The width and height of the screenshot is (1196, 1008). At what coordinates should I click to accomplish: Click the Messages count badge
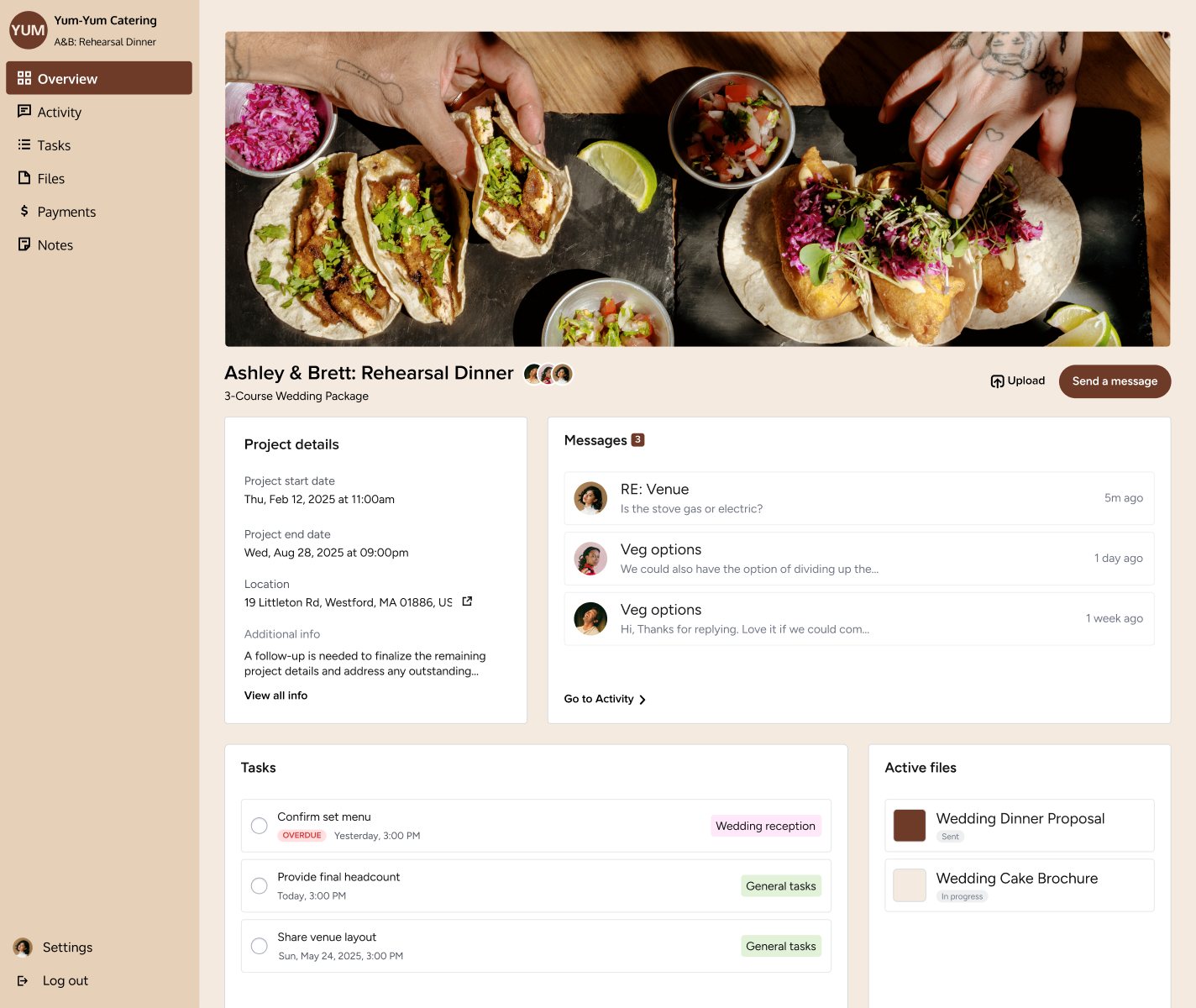(637, 440)
